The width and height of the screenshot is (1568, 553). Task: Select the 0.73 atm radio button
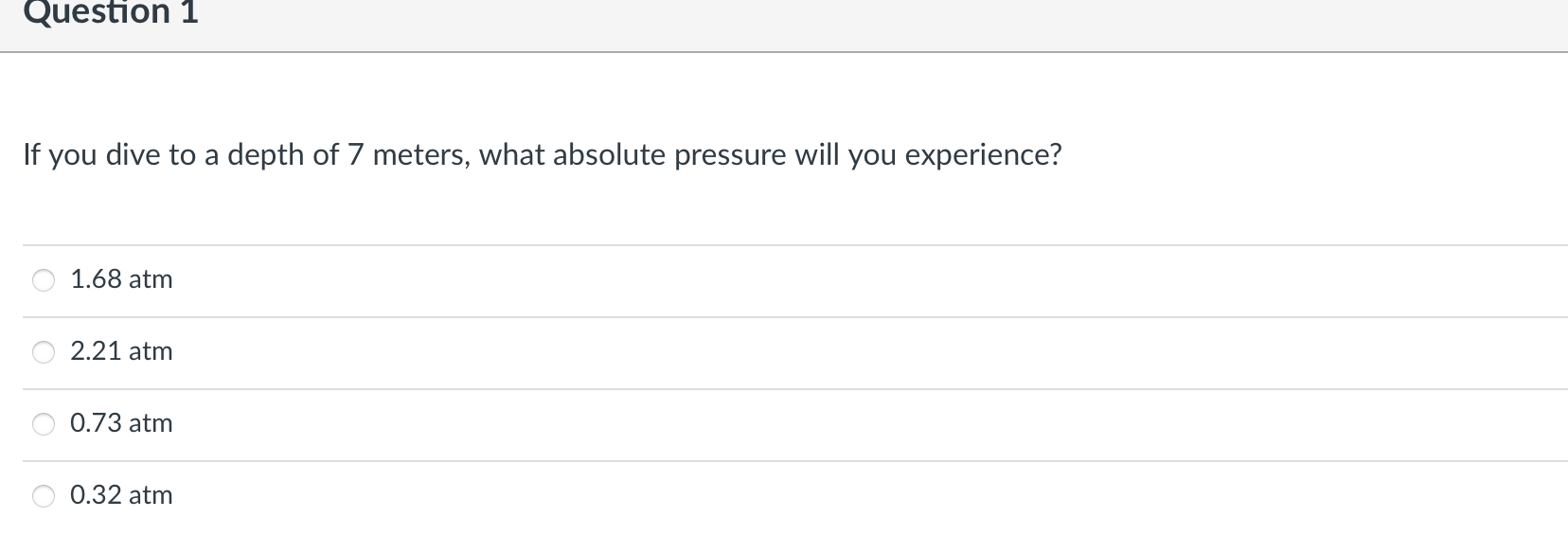point(44,424)
